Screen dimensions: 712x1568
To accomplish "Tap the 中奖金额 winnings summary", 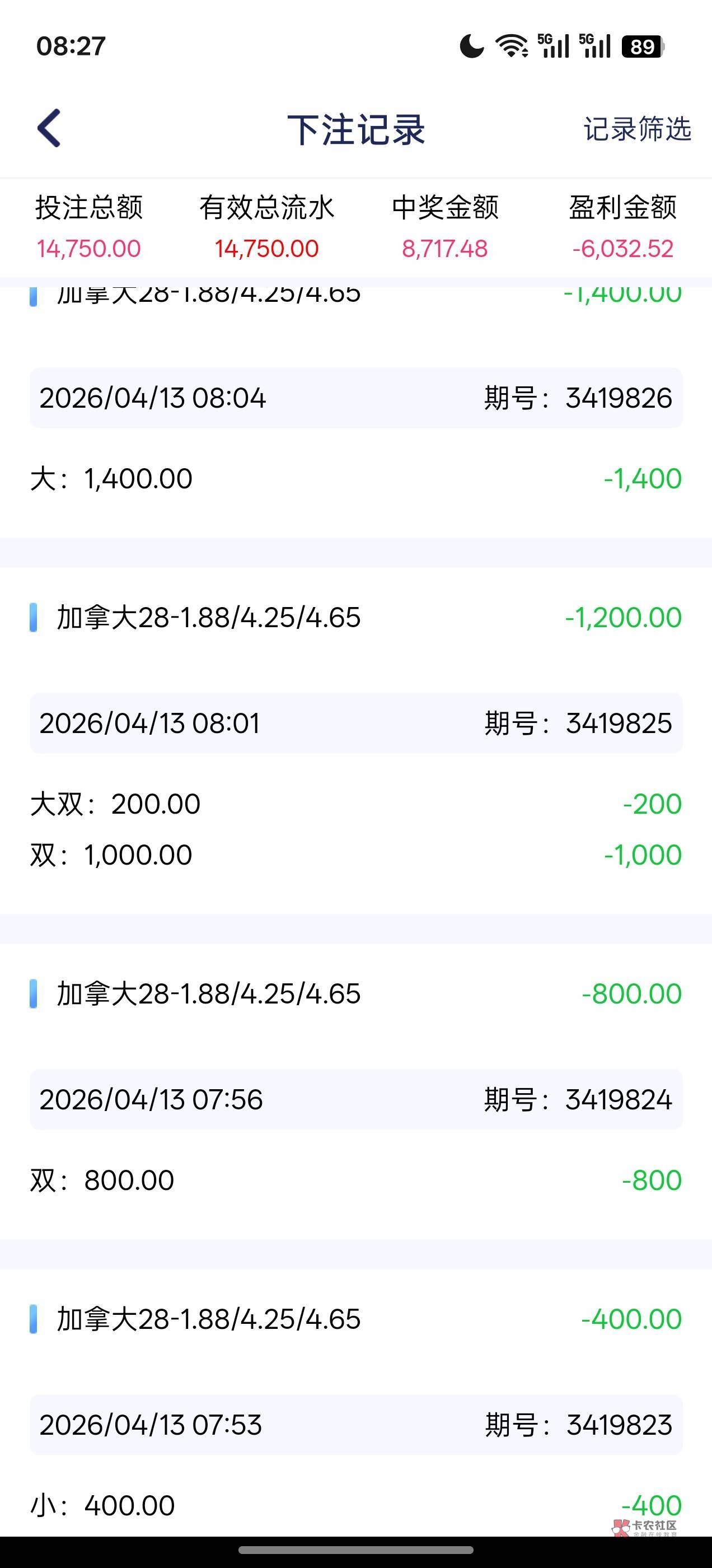I will (x=445, y=226).
